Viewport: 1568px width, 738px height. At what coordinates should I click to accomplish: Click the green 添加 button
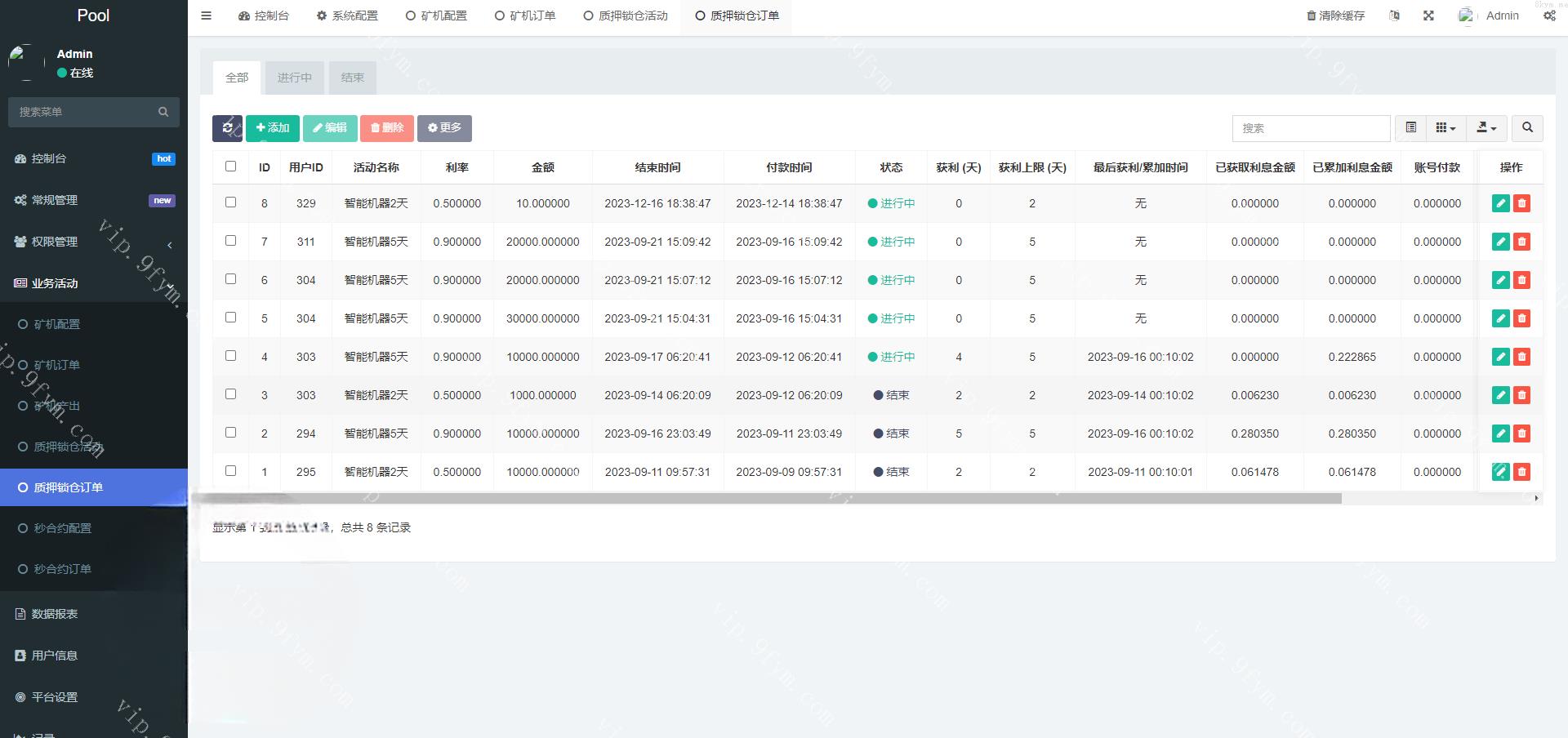pos(272,128)
